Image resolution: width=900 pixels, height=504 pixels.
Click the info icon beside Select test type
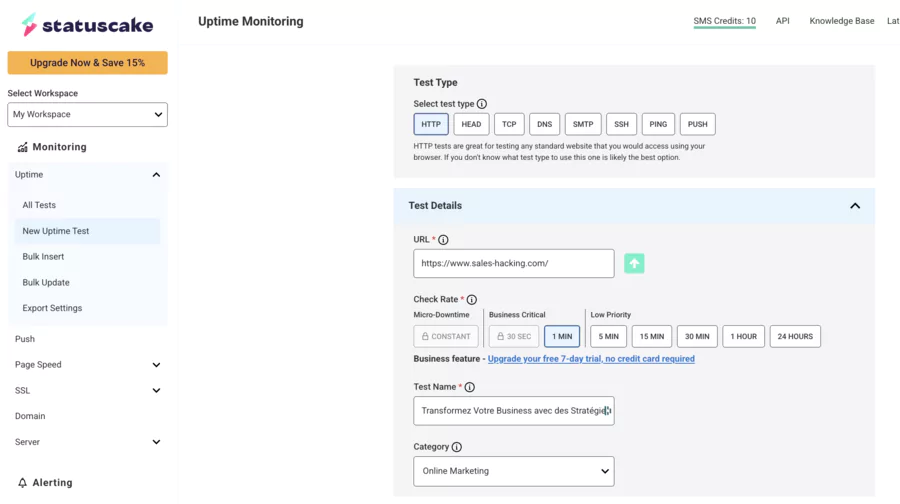482,104
